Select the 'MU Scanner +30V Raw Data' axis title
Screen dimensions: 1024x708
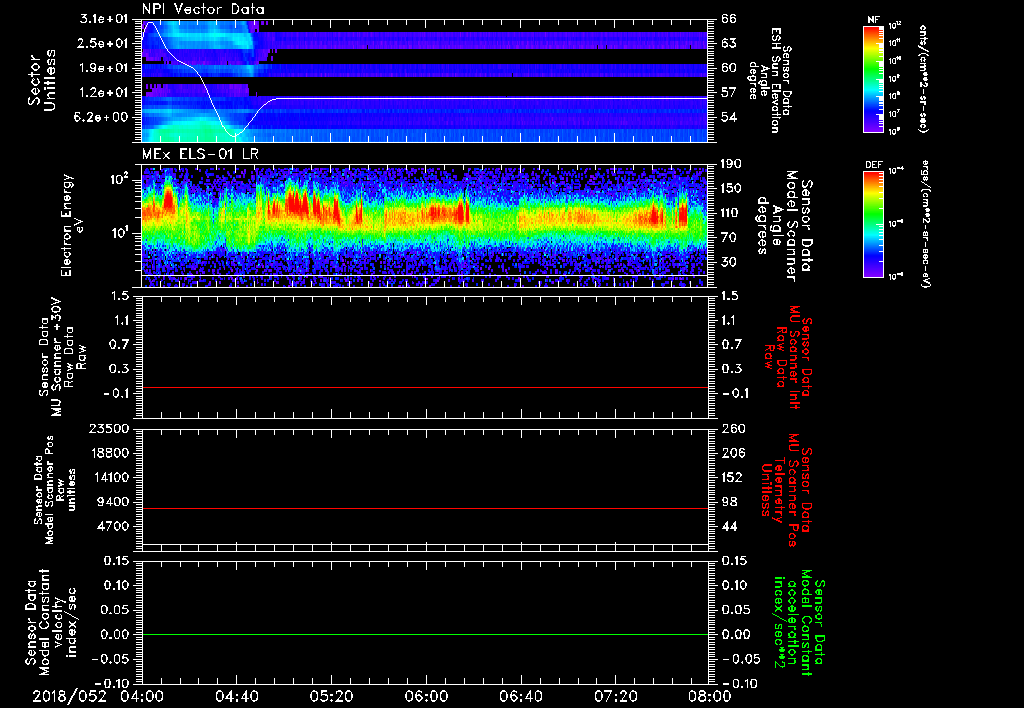(62, 356)
